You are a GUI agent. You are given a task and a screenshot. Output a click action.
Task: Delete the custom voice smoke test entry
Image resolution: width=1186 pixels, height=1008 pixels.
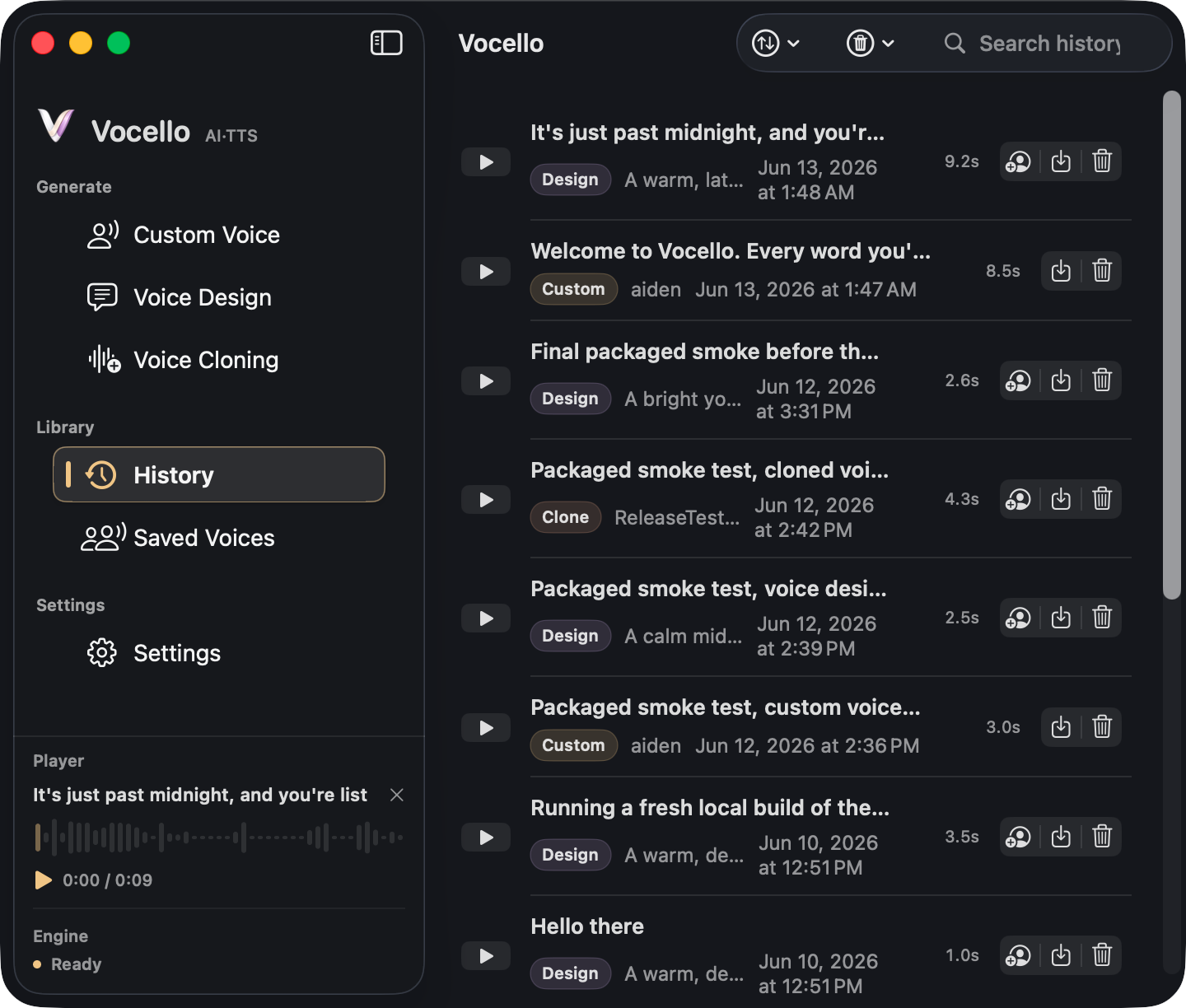[1102, 727]
